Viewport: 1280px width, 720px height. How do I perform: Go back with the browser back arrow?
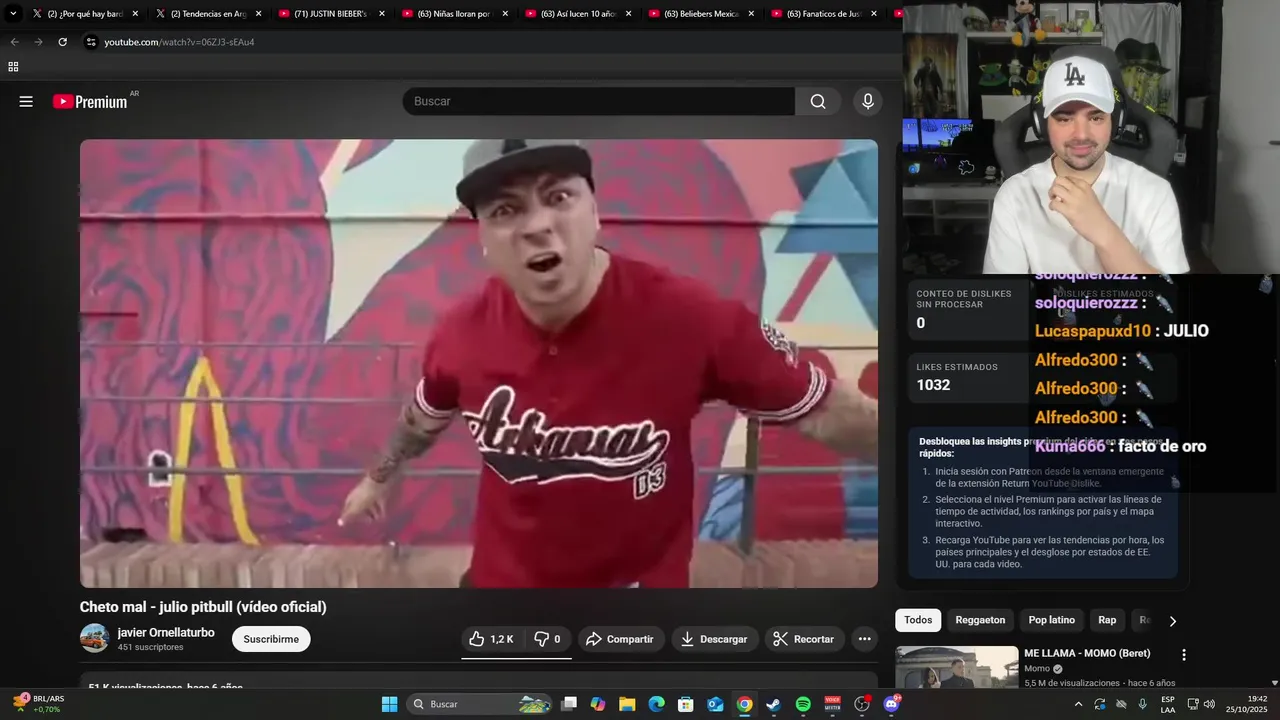point(14,42)
